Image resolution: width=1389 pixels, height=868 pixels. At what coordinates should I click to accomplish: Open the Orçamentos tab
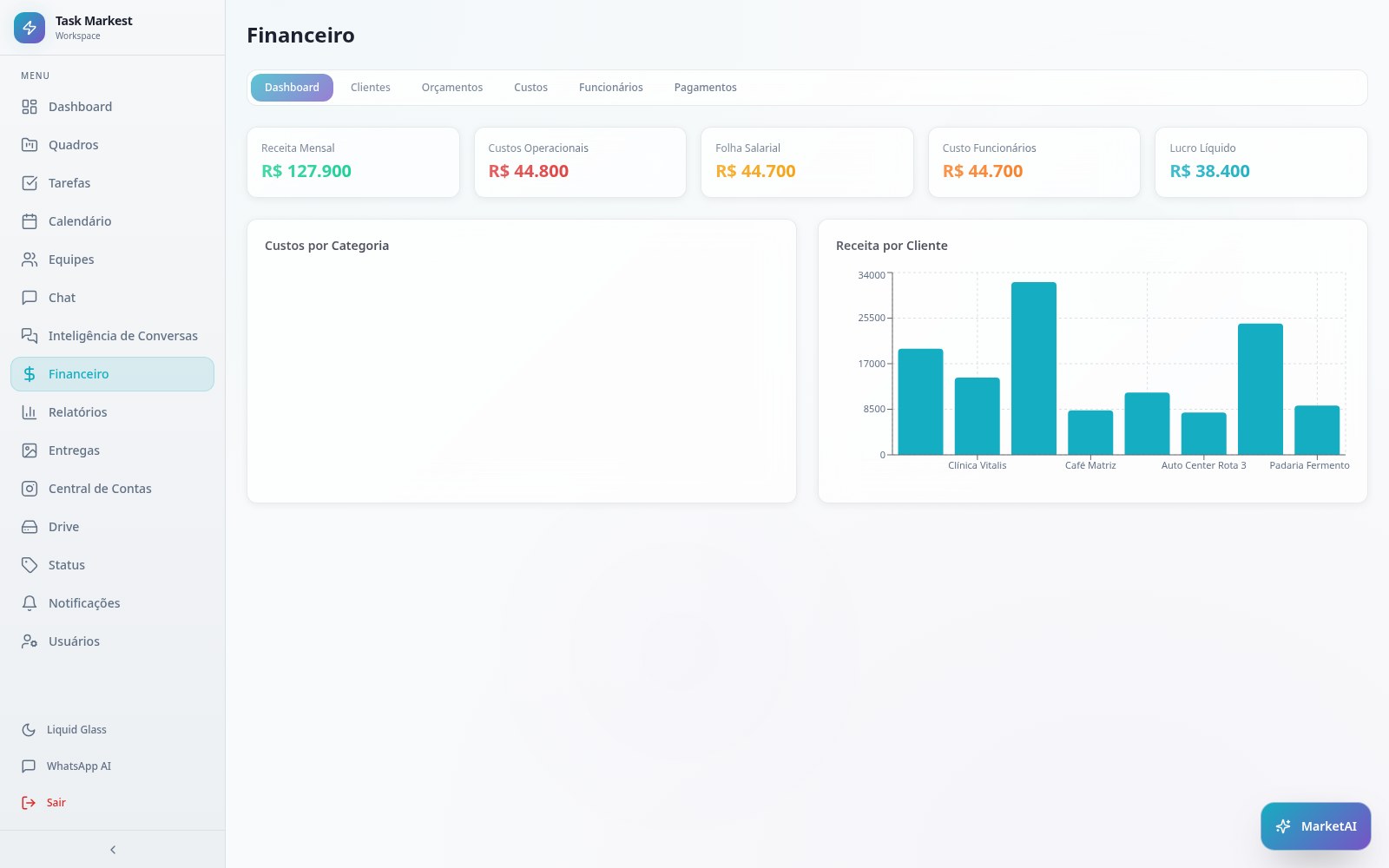452,88
